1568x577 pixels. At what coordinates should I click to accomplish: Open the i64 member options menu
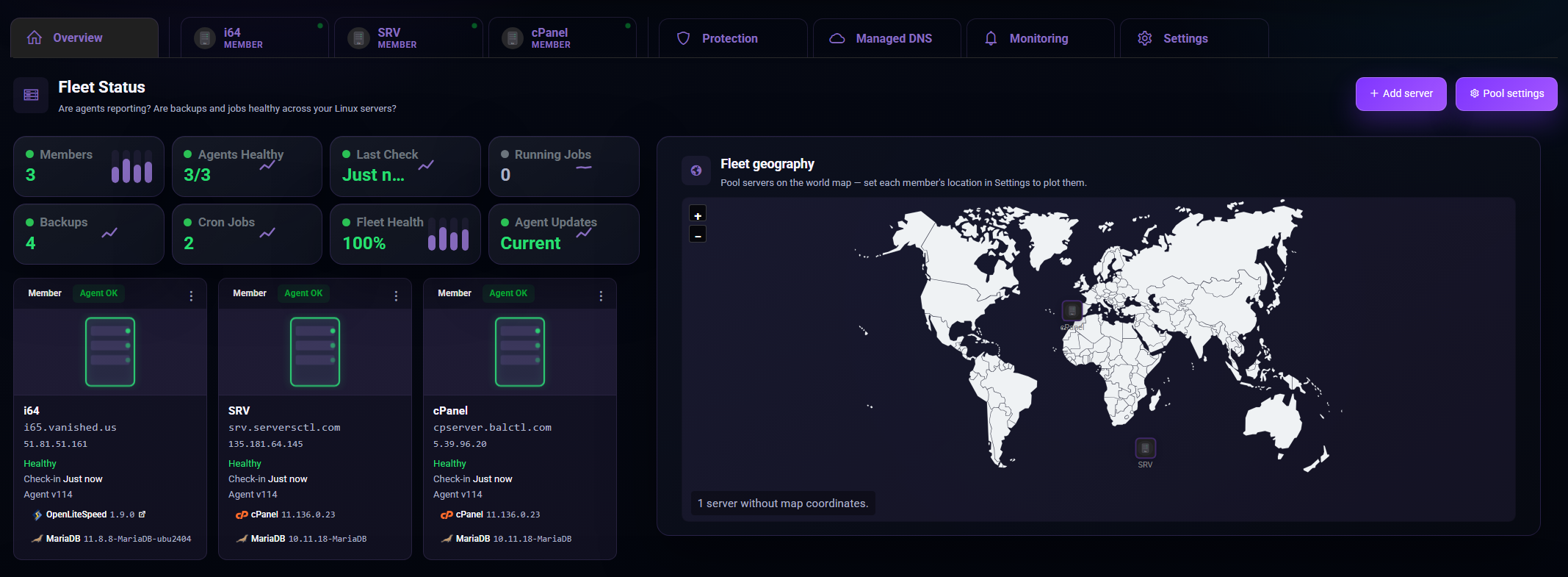tap(191, 295)
